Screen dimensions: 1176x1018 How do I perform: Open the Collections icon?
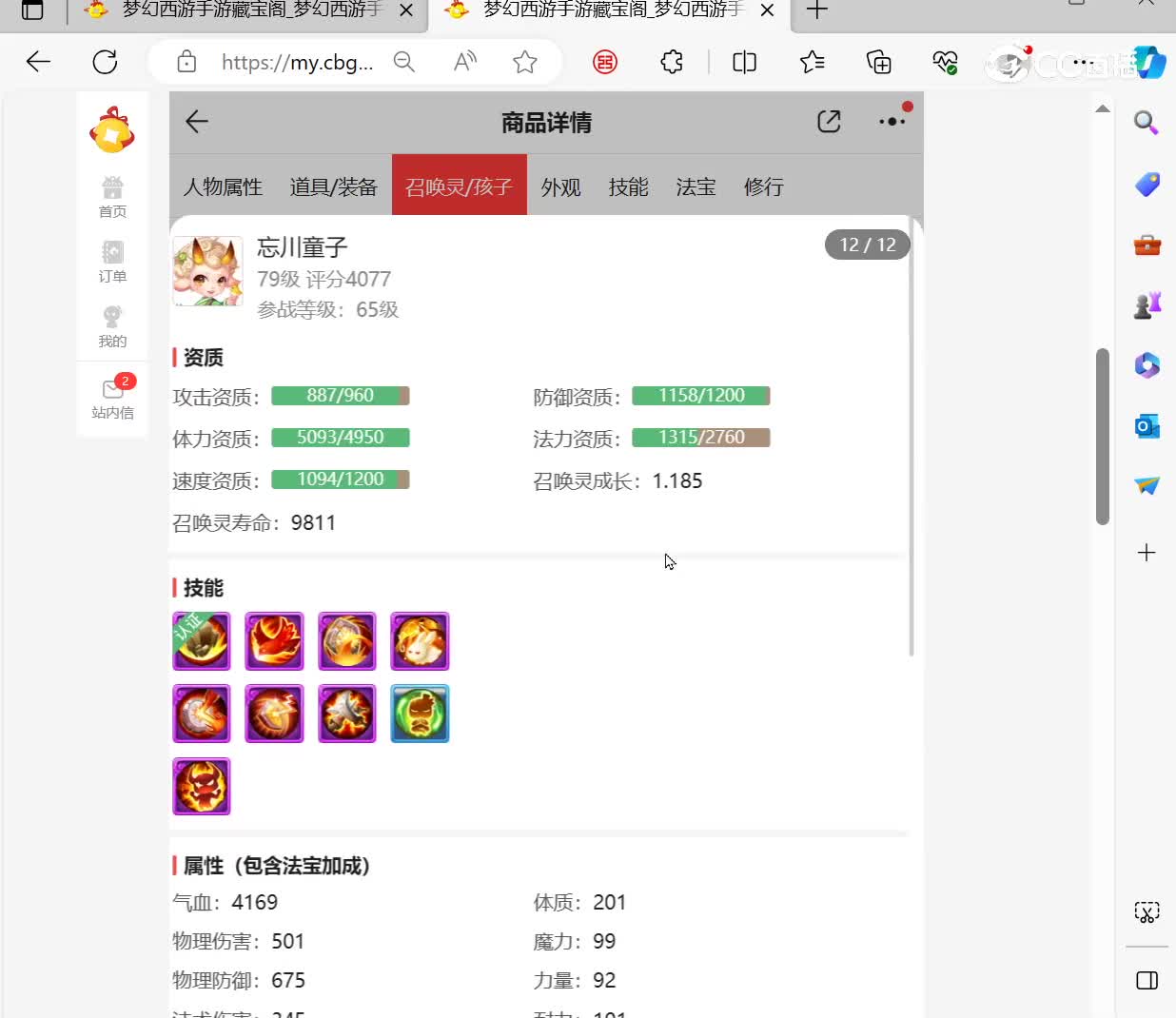coord(878,62)
